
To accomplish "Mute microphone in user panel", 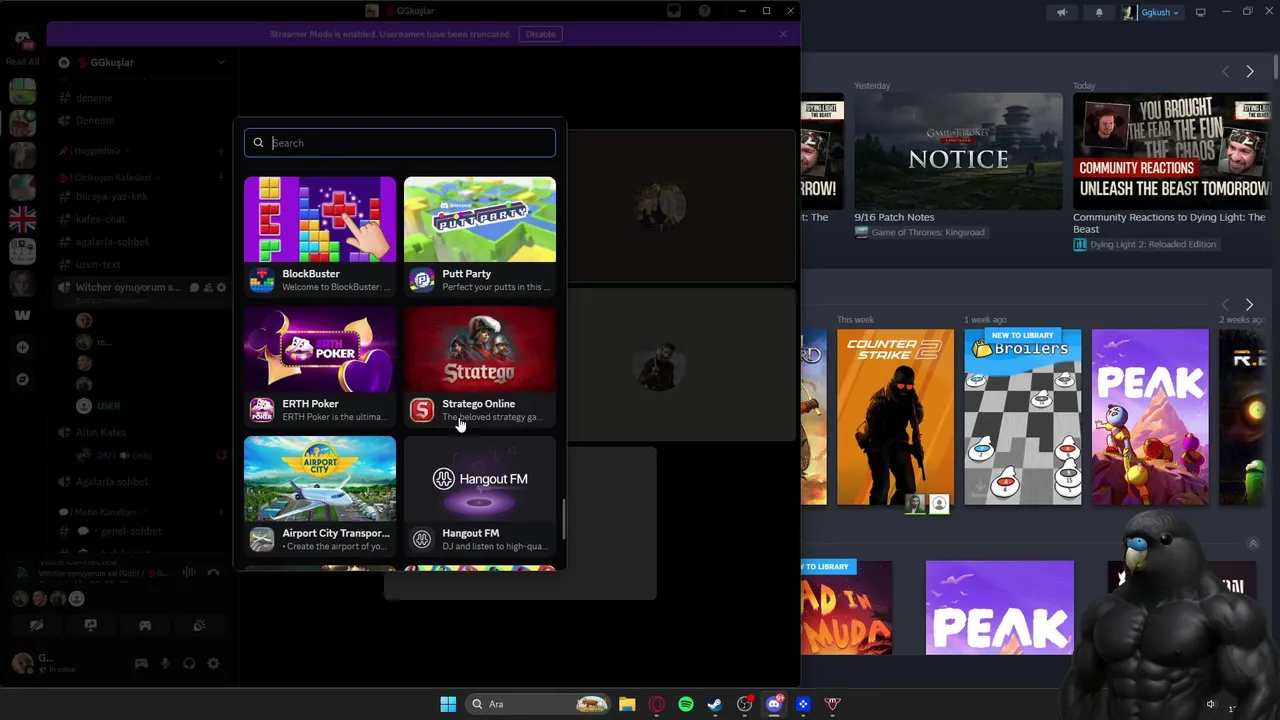I will pyautogui.click(x=165, y=664).
